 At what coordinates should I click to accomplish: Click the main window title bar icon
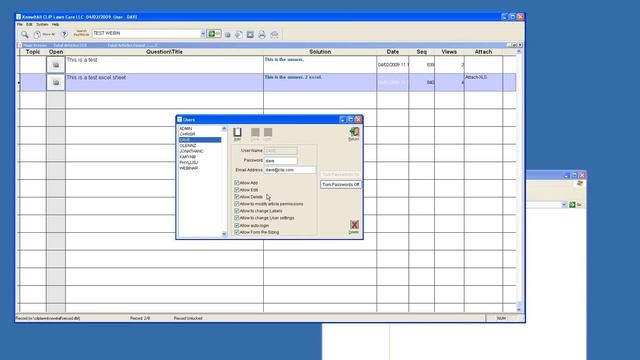click(18, 17)
